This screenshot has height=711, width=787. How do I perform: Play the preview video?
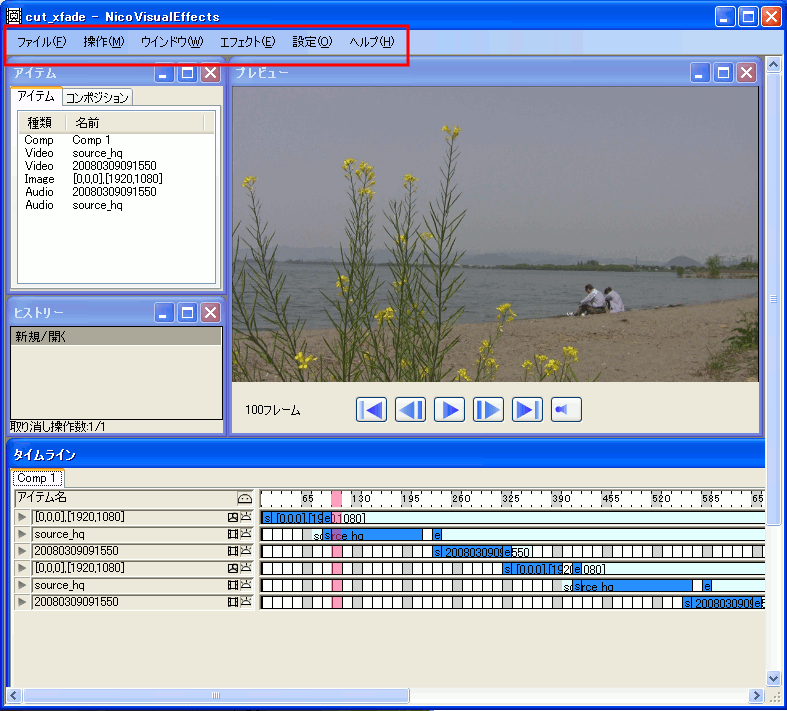click(x=449, y=409)
